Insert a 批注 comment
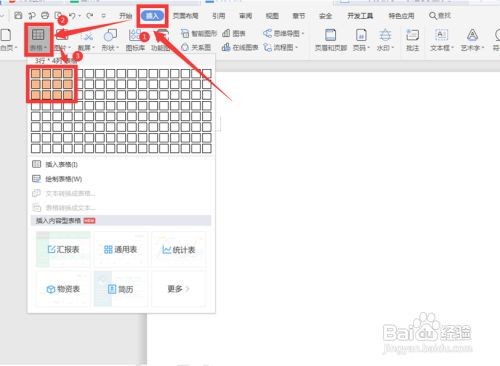This screenshot has height=366, width=500. [x=412, y=40]
